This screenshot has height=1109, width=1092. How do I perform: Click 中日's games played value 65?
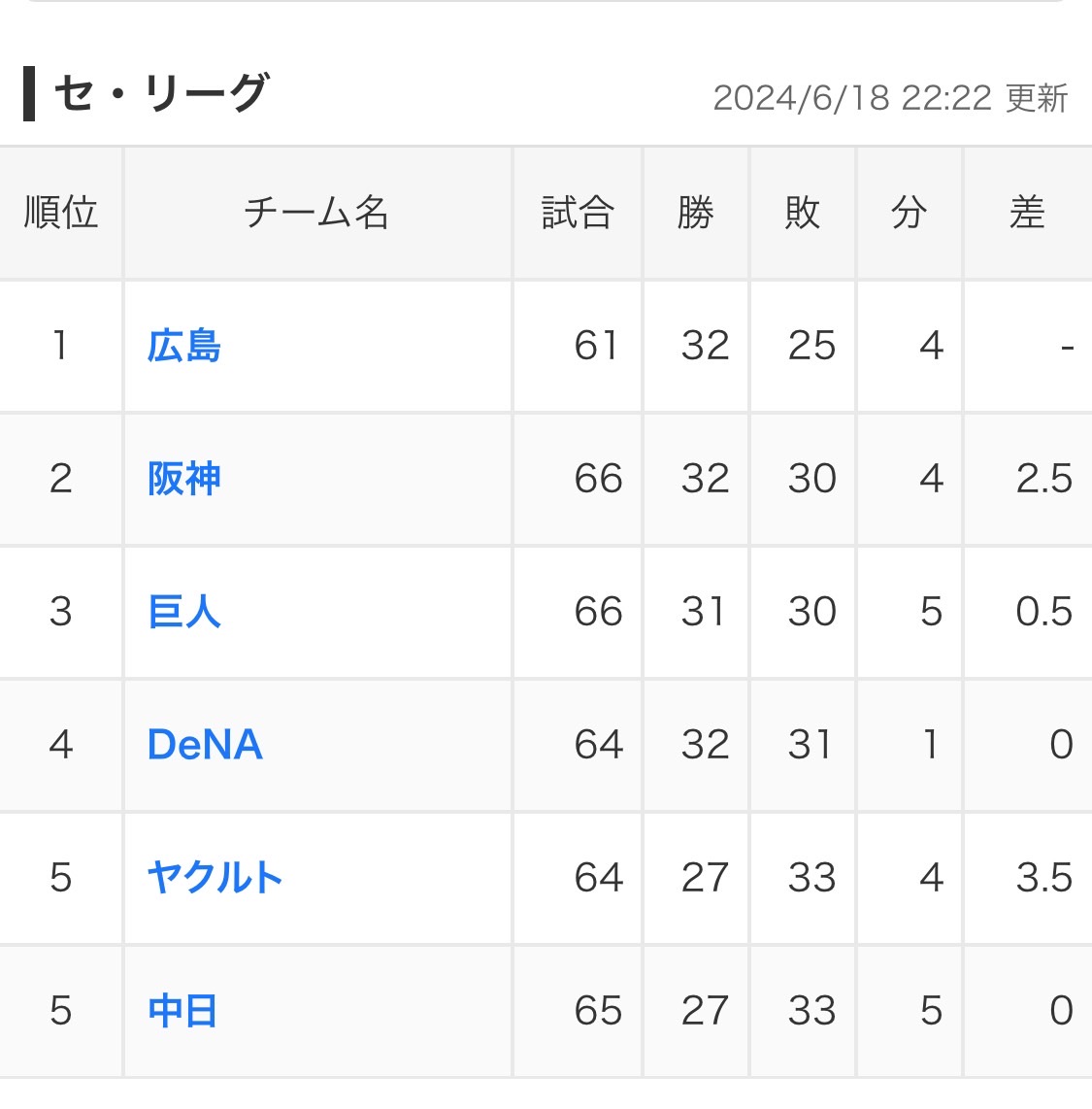[597, 1011]
